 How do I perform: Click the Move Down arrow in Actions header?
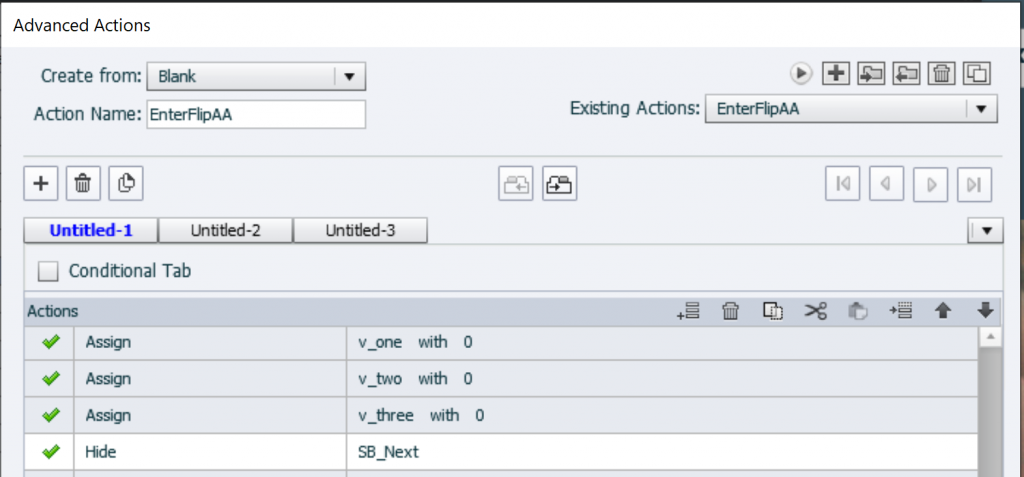coord(984,312)
